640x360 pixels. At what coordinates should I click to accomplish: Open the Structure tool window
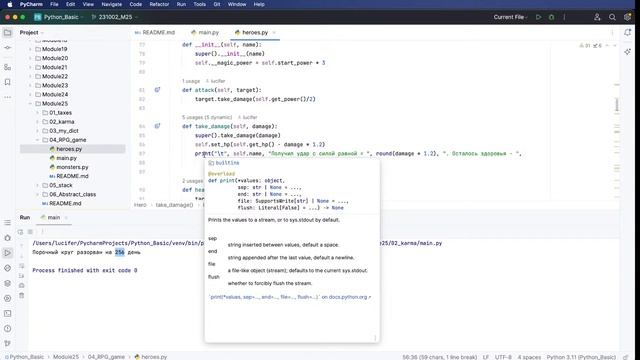[x=7, y=67]
